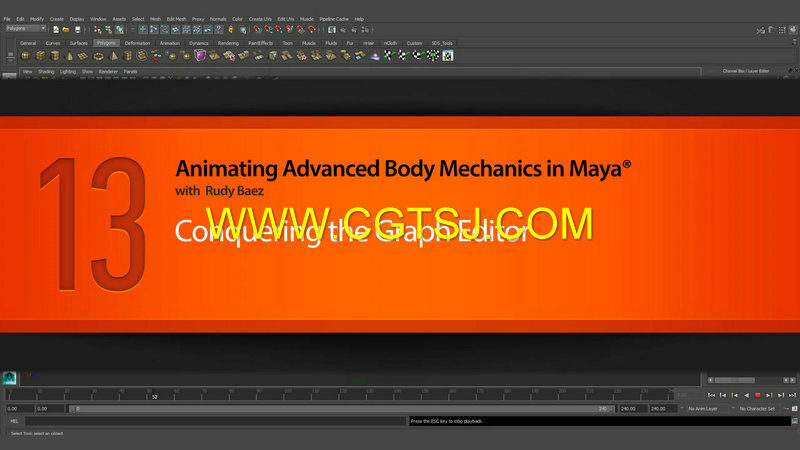The height and width of the screenshot is (450, 800).
Task: Create a polygon pyramid from shelf
Action: point(113,56)
